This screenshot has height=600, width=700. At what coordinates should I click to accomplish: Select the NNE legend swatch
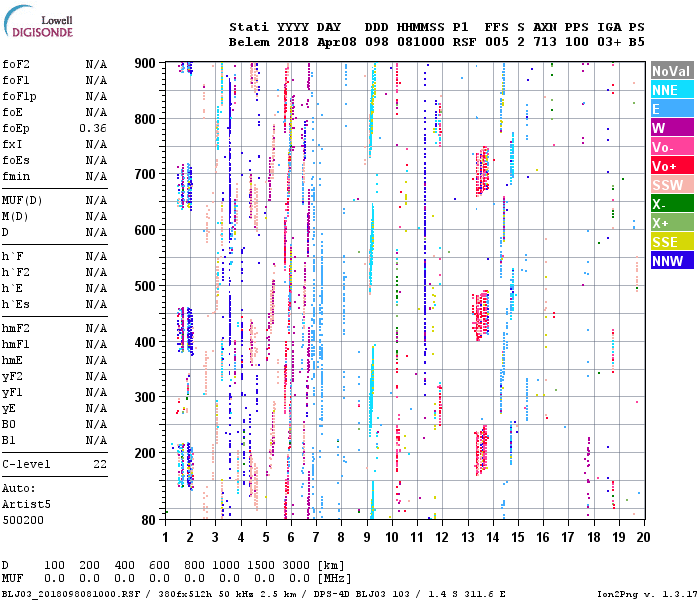click(672, 90)
